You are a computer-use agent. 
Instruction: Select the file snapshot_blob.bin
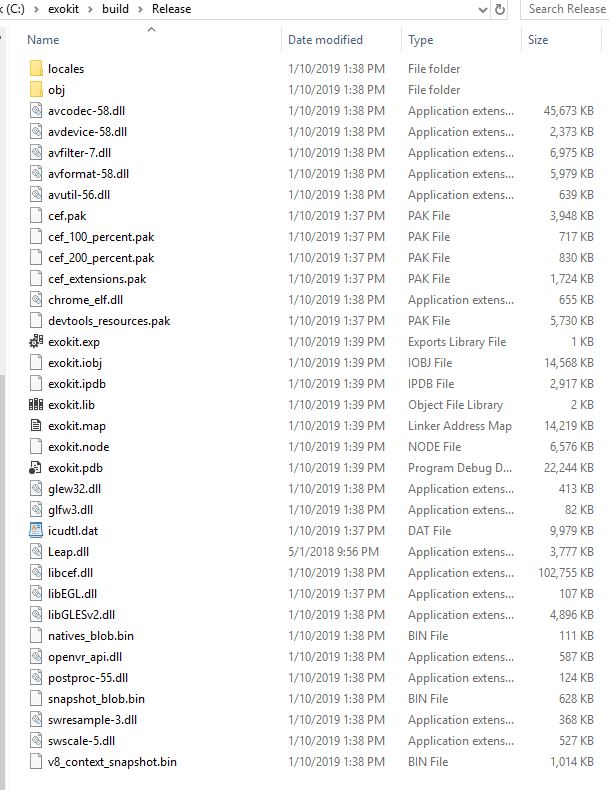96,699
